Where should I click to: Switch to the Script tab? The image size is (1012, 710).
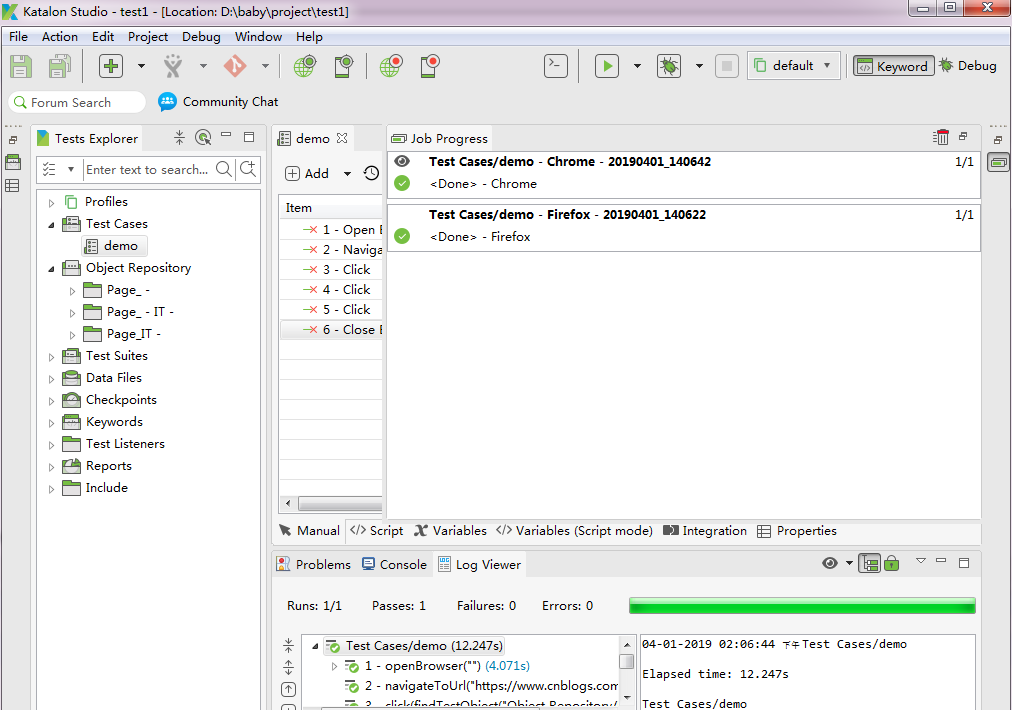pos(377,531)
